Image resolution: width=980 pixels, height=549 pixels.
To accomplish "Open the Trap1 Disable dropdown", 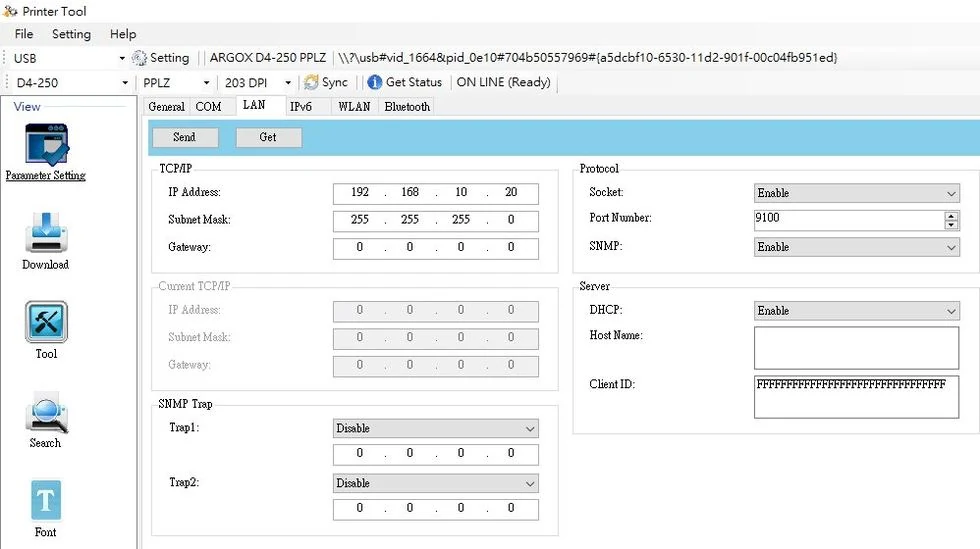I will pos(436,428).
